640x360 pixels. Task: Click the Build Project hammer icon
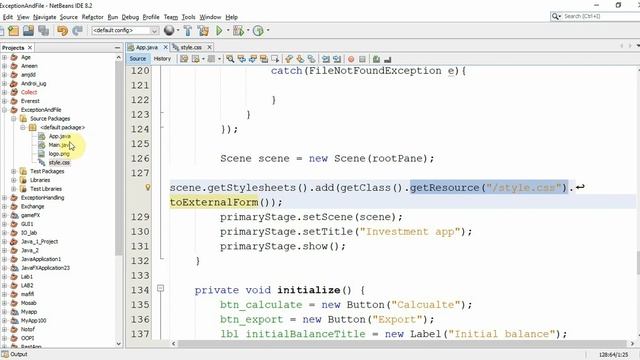coord(188,31)
